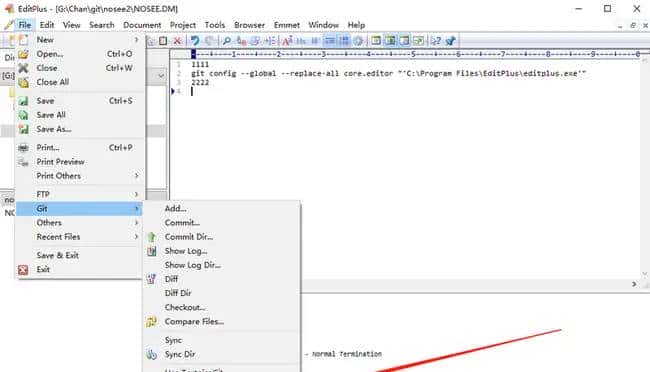This screenshot has width=650, height=372.
Task: Choose Print... in the File menu
Action: pyautogui.click(x=79, y=148)
